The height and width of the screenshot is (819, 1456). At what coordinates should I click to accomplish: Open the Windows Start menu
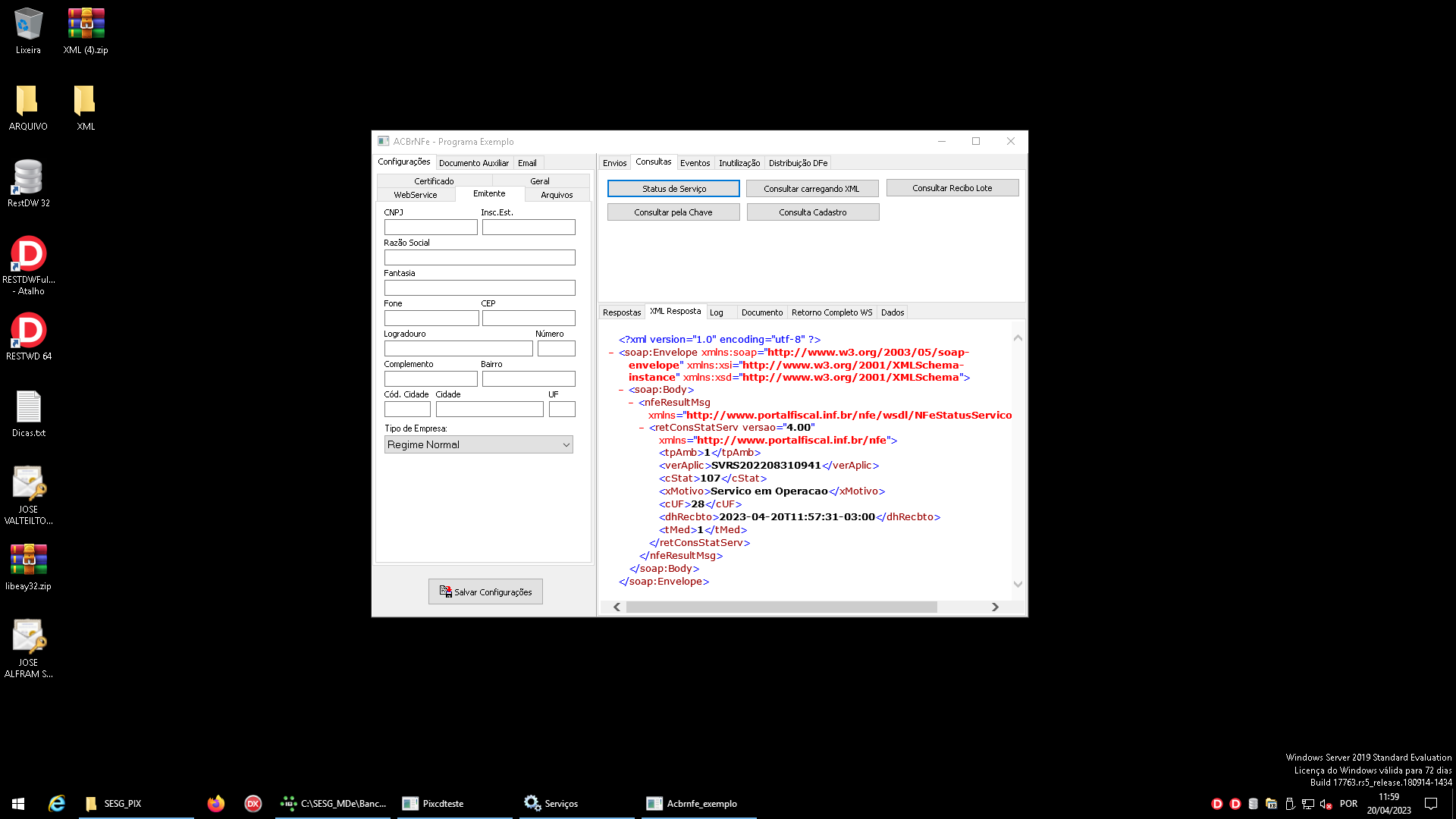(18, 803)
